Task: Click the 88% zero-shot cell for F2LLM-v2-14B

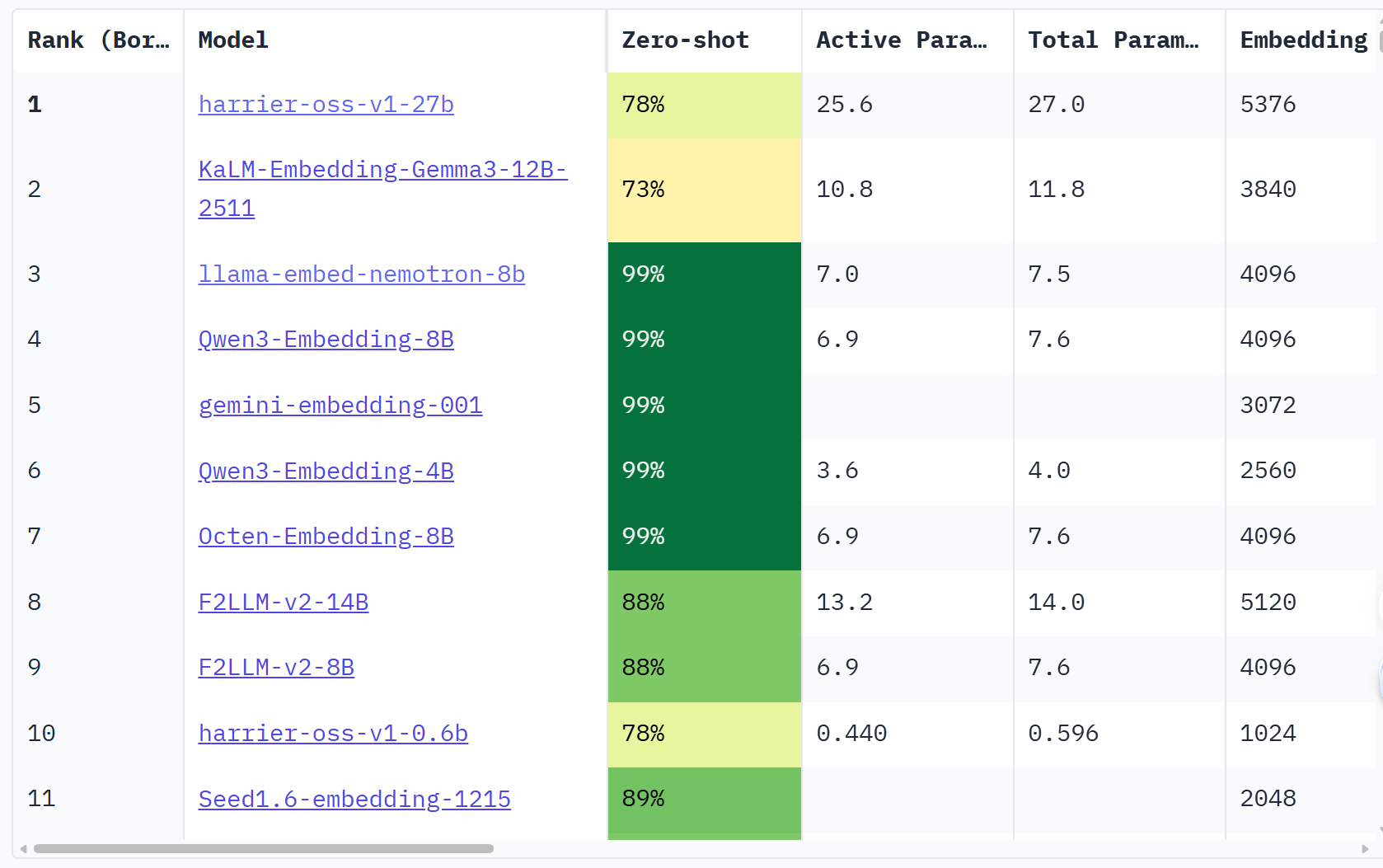Action: 705,603
